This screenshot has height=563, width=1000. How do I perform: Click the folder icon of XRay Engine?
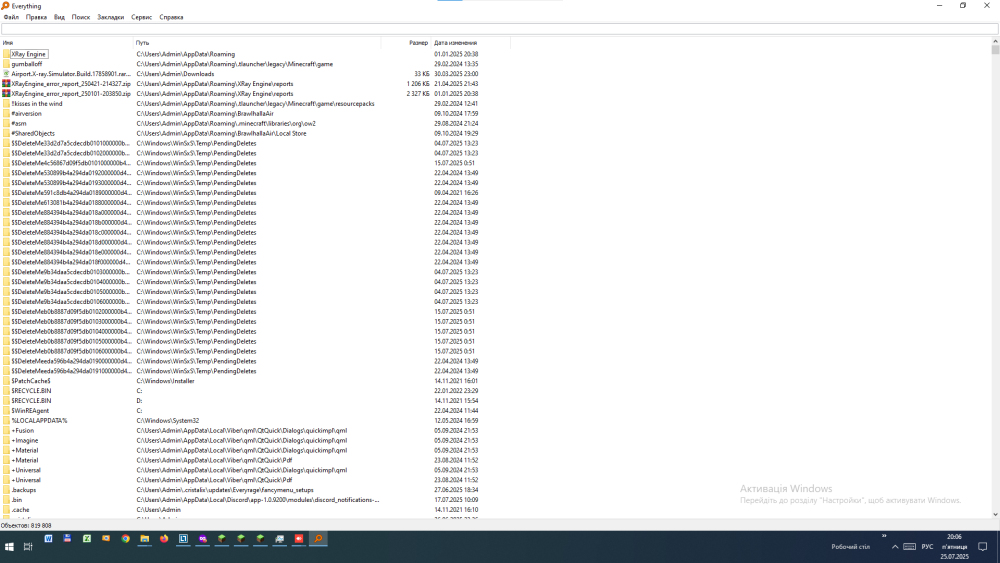tap(6, 54)
